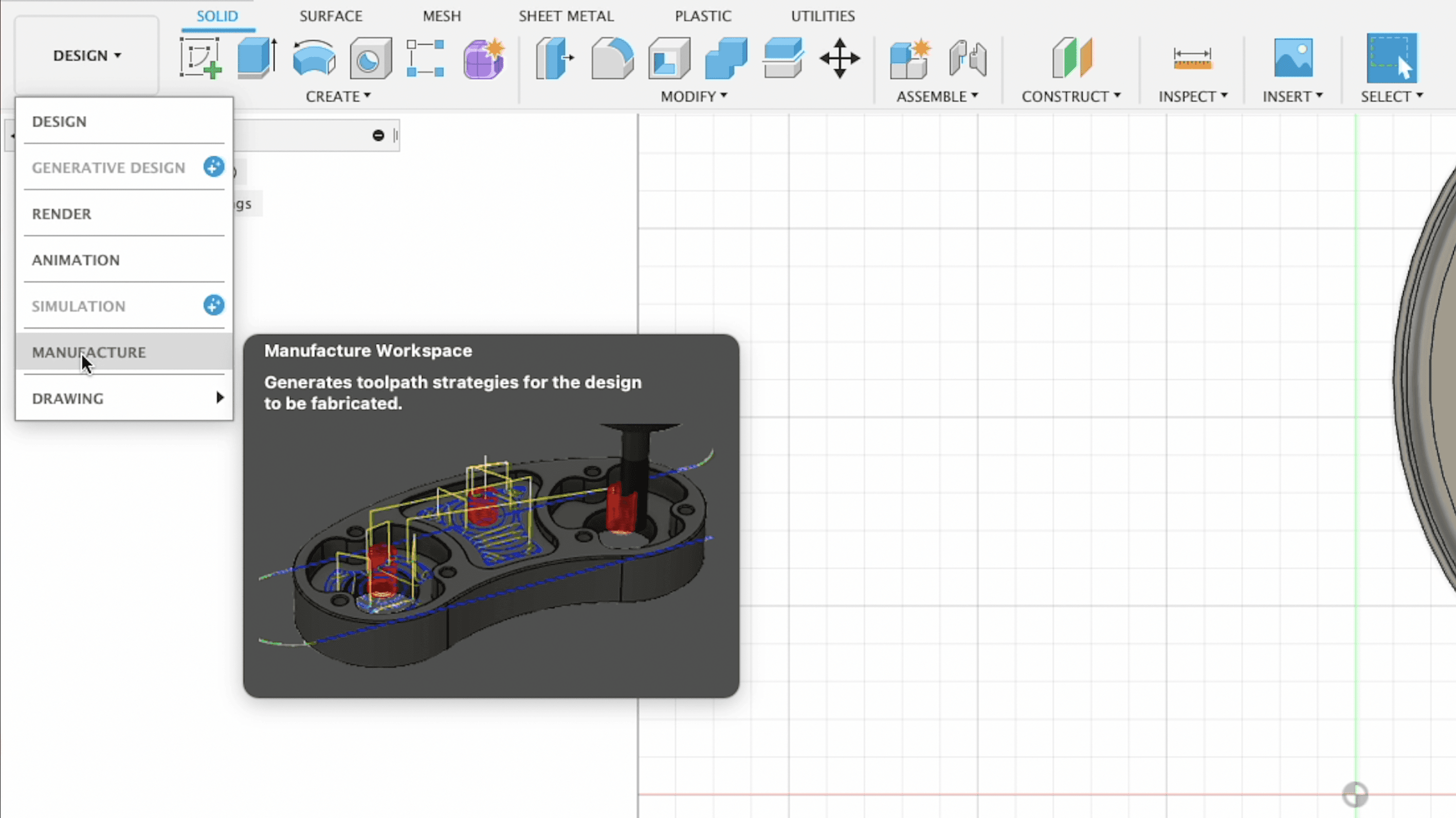Click the Joint tool icon
Viewport: 1456px width, 818px height.
[968, 58]
